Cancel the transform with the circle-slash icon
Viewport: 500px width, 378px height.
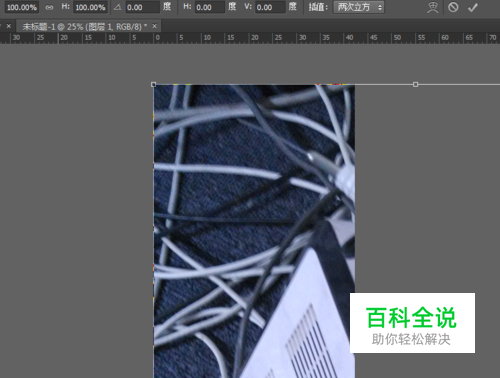453,7
